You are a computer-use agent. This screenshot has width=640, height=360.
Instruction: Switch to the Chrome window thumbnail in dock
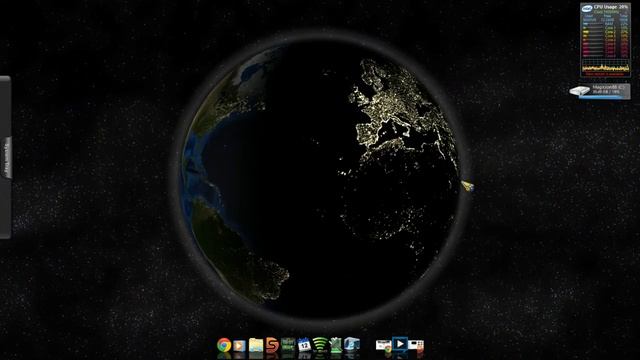click(383, 346)
